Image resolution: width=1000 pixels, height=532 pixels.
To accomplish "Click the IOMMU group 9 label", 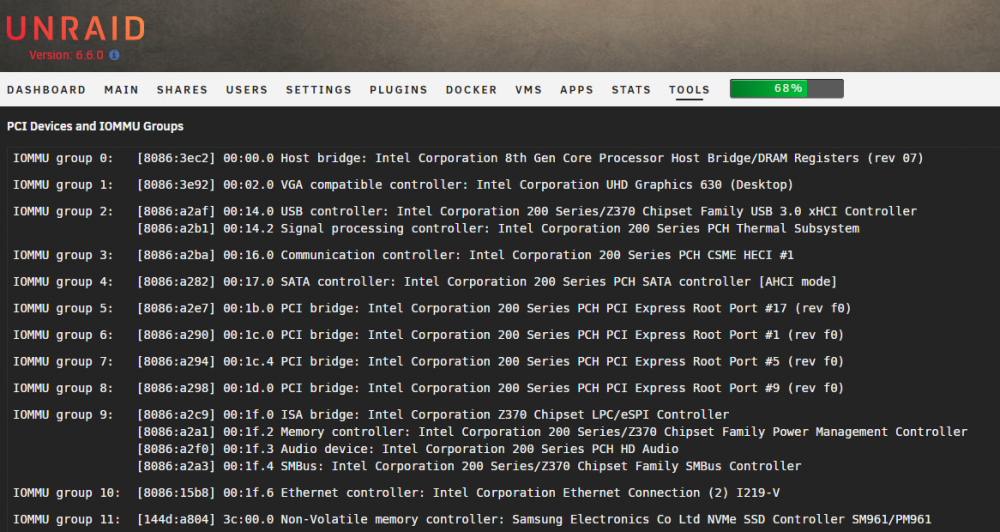I will tap(63, 415).
